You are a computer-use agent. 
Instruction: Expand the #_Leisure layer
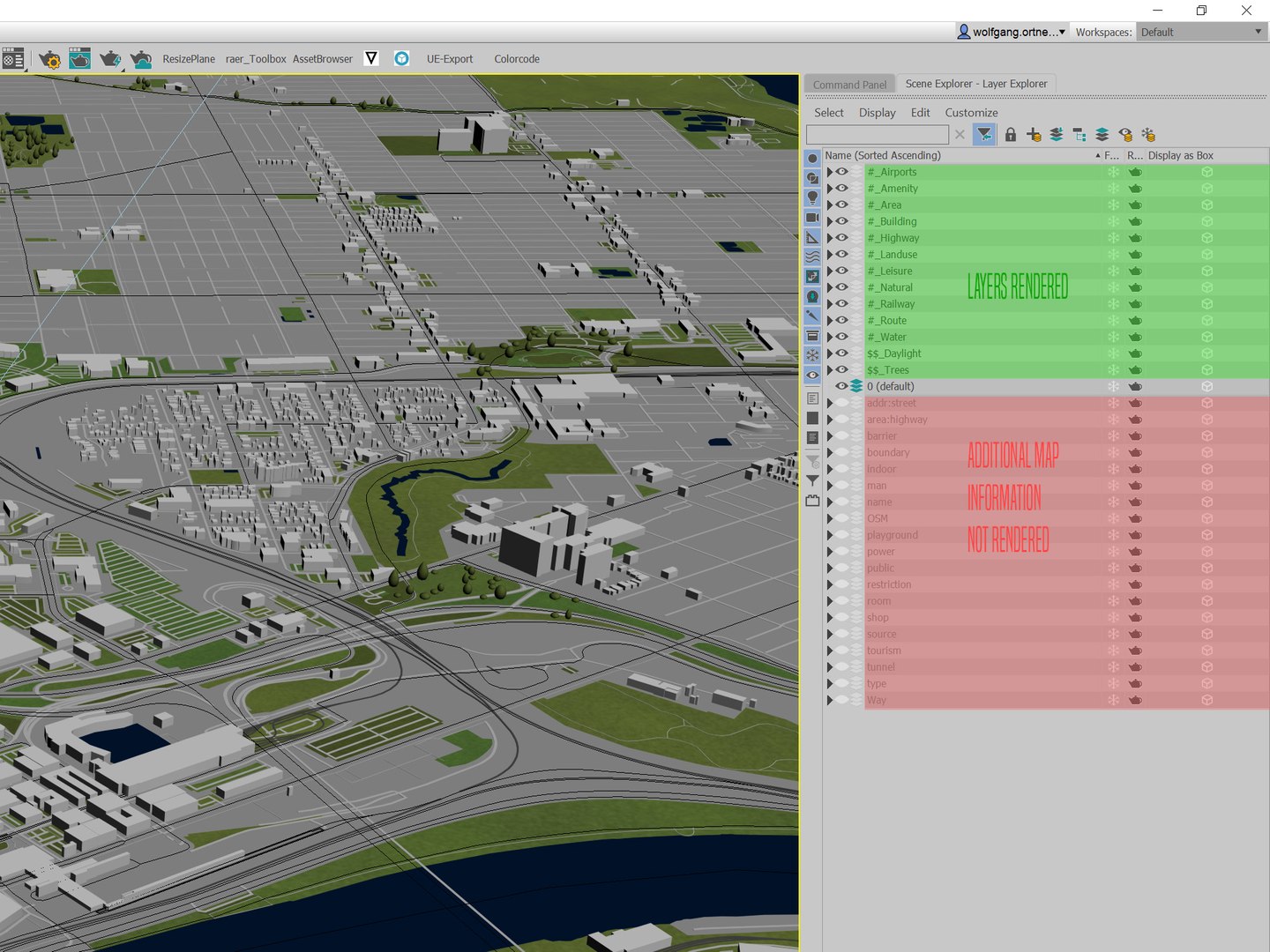pos(830,271)
